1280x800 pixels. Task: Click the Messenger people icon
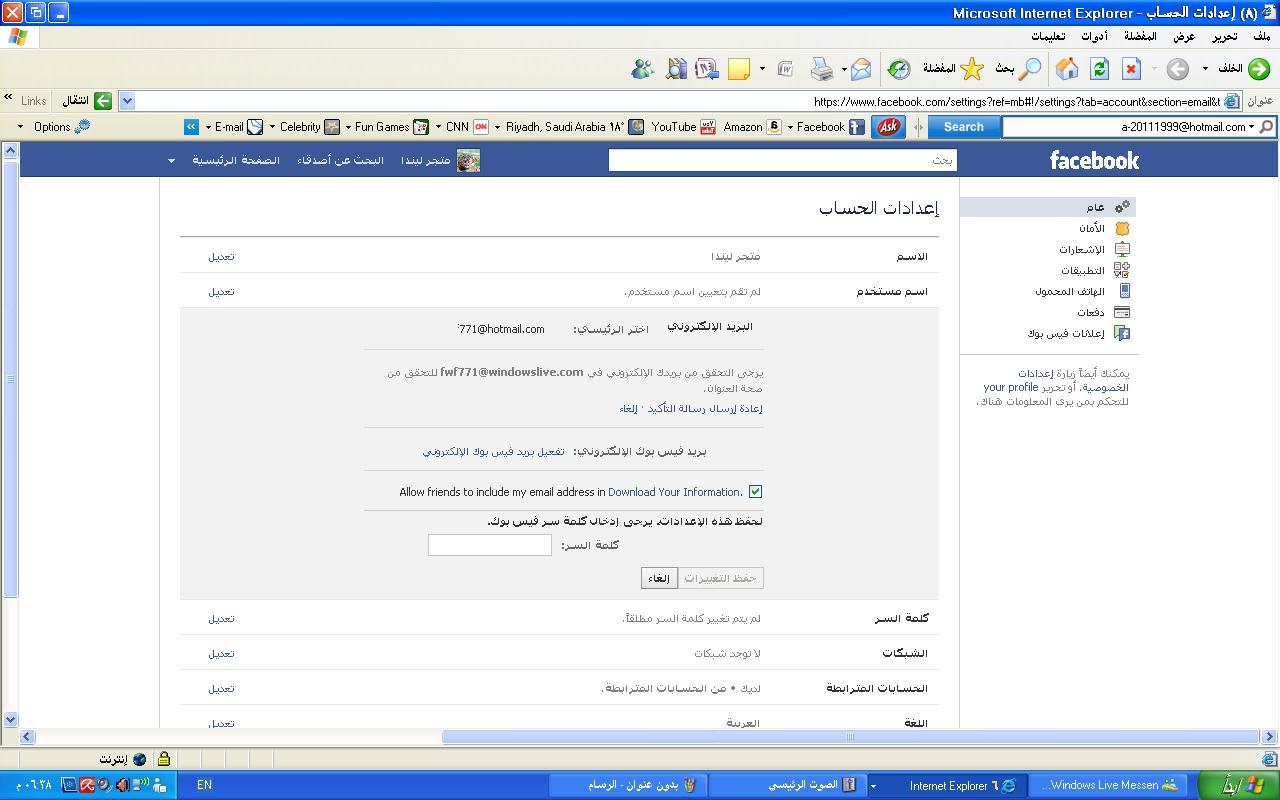point(643,69)
